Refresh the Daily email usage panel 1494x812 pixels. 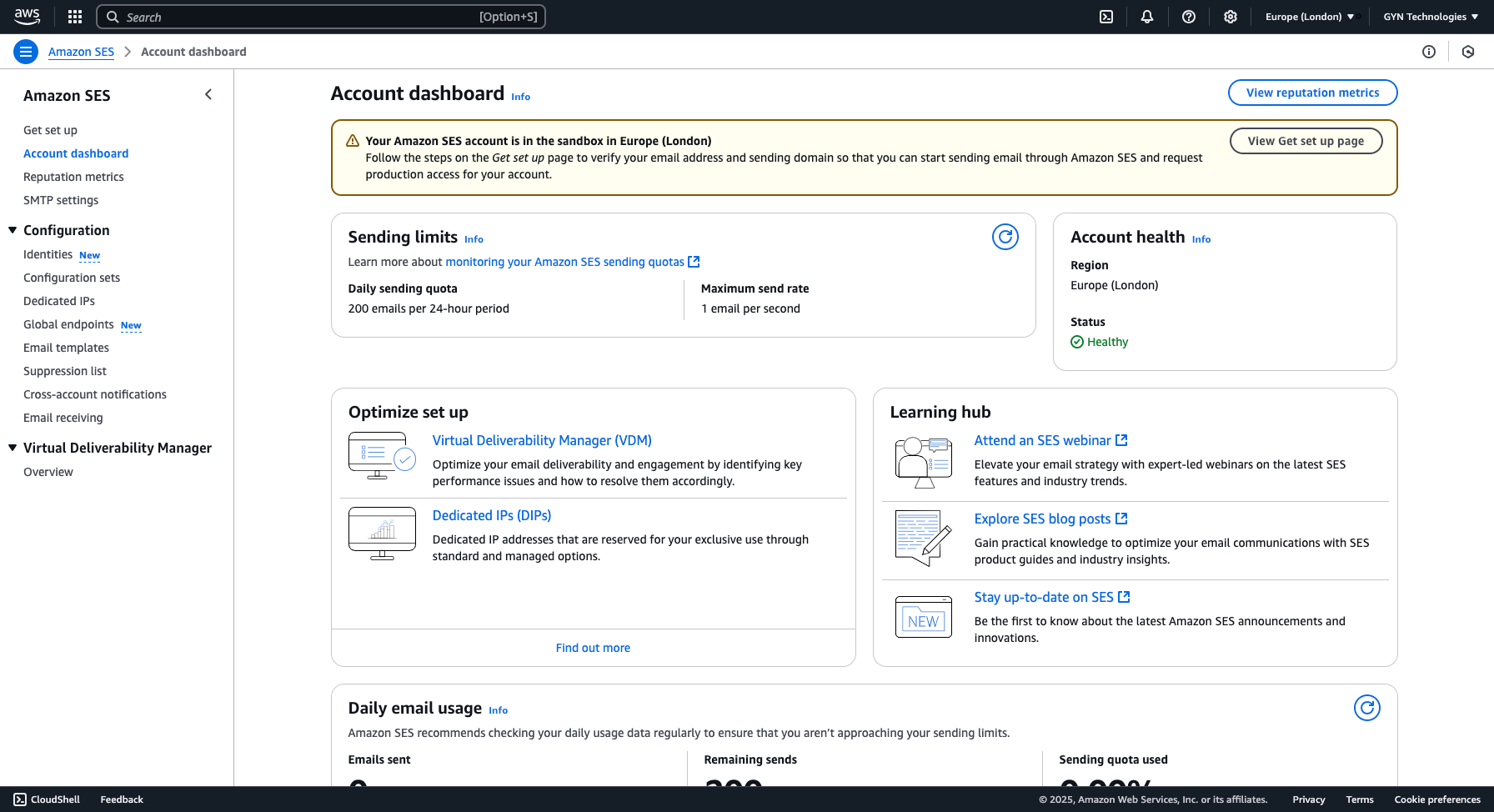point(1367,708)
